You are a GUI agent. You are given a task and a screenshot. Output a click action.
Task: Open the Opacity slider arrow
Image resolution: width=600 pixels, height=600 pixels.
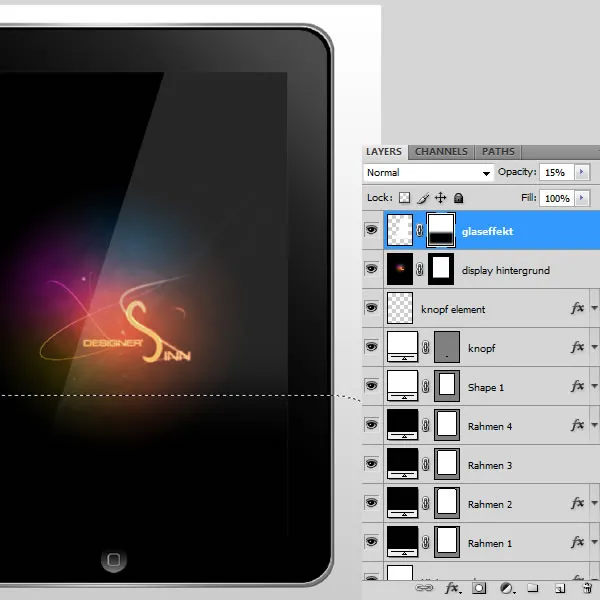point(582,172)
